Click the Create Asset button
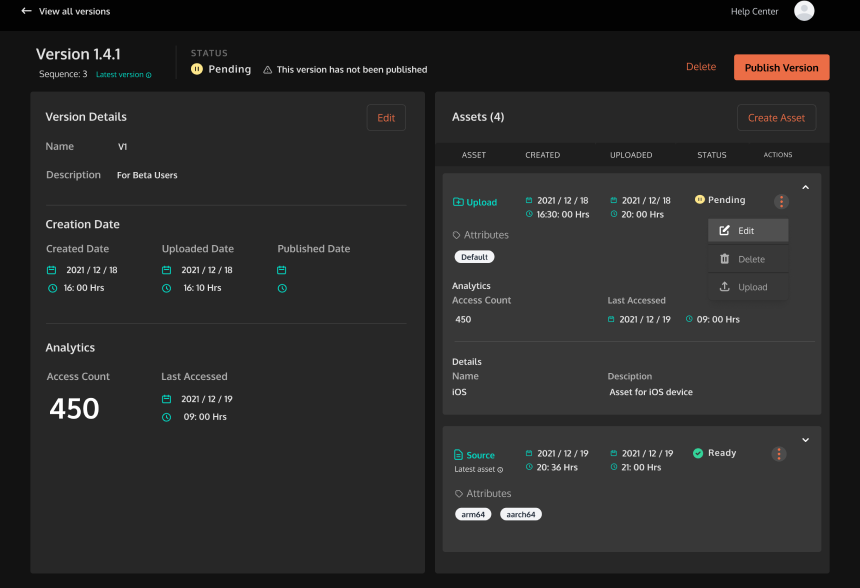This screenshot has width=860, height=588. pos(776,118)
